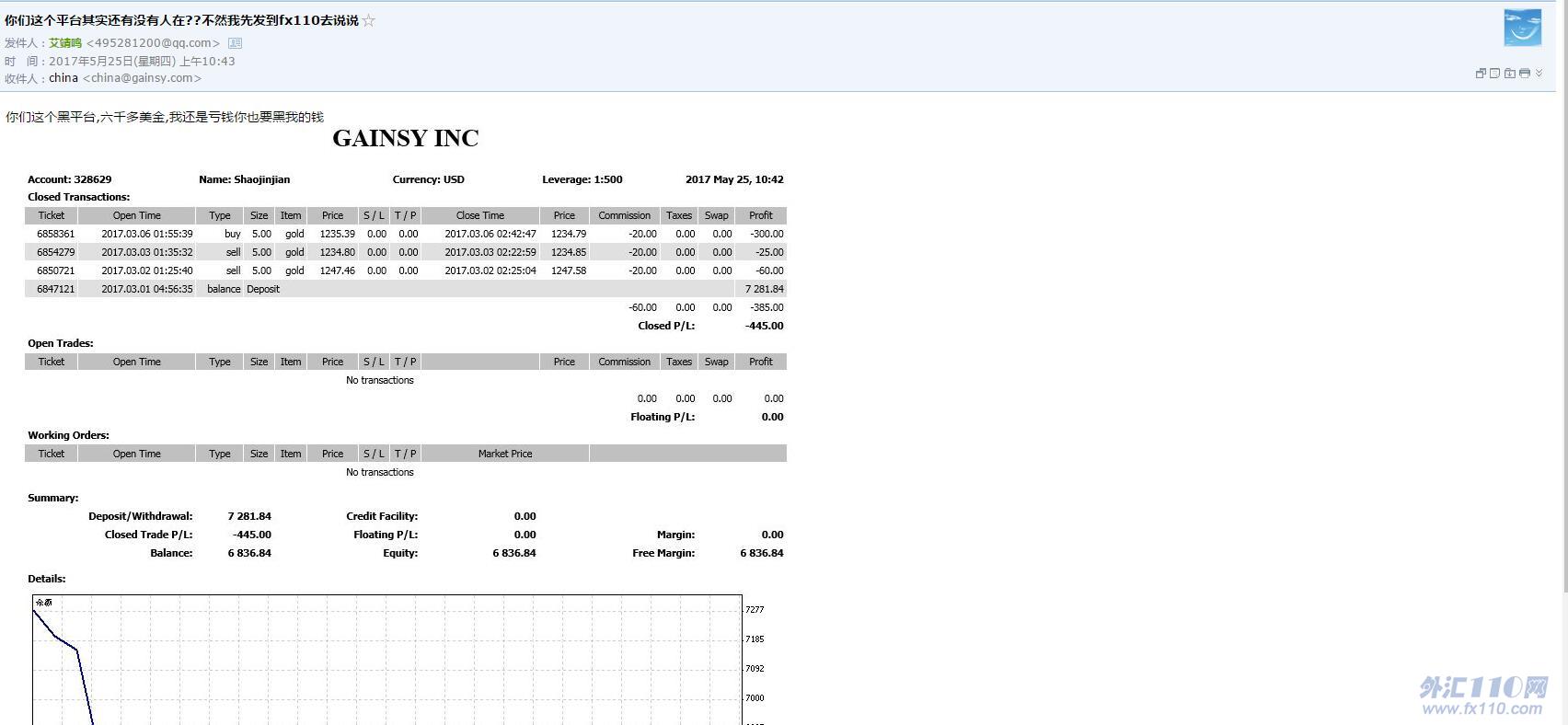Select the subject line mentioning fx110
The height and width of the screenshot is (725, 1568).
[181, 20]
